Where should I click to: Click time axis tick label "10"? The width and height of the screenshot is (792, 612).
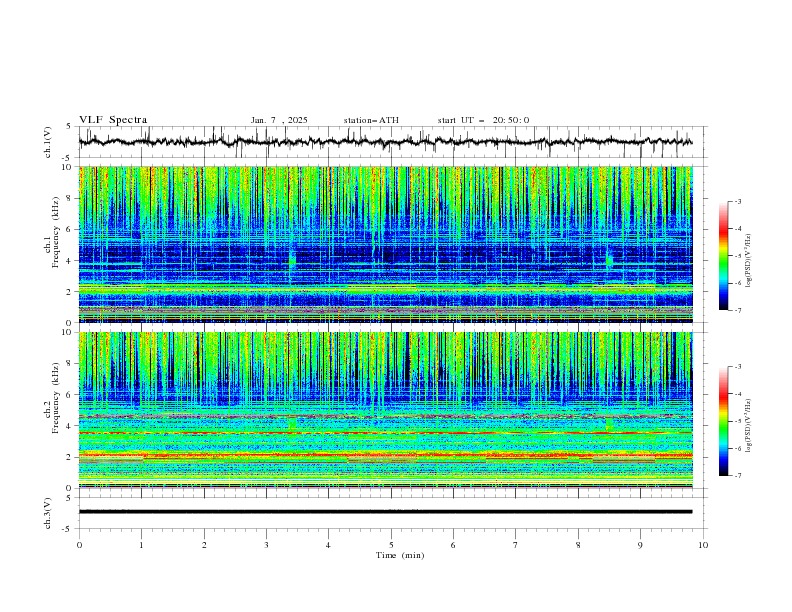703,545
